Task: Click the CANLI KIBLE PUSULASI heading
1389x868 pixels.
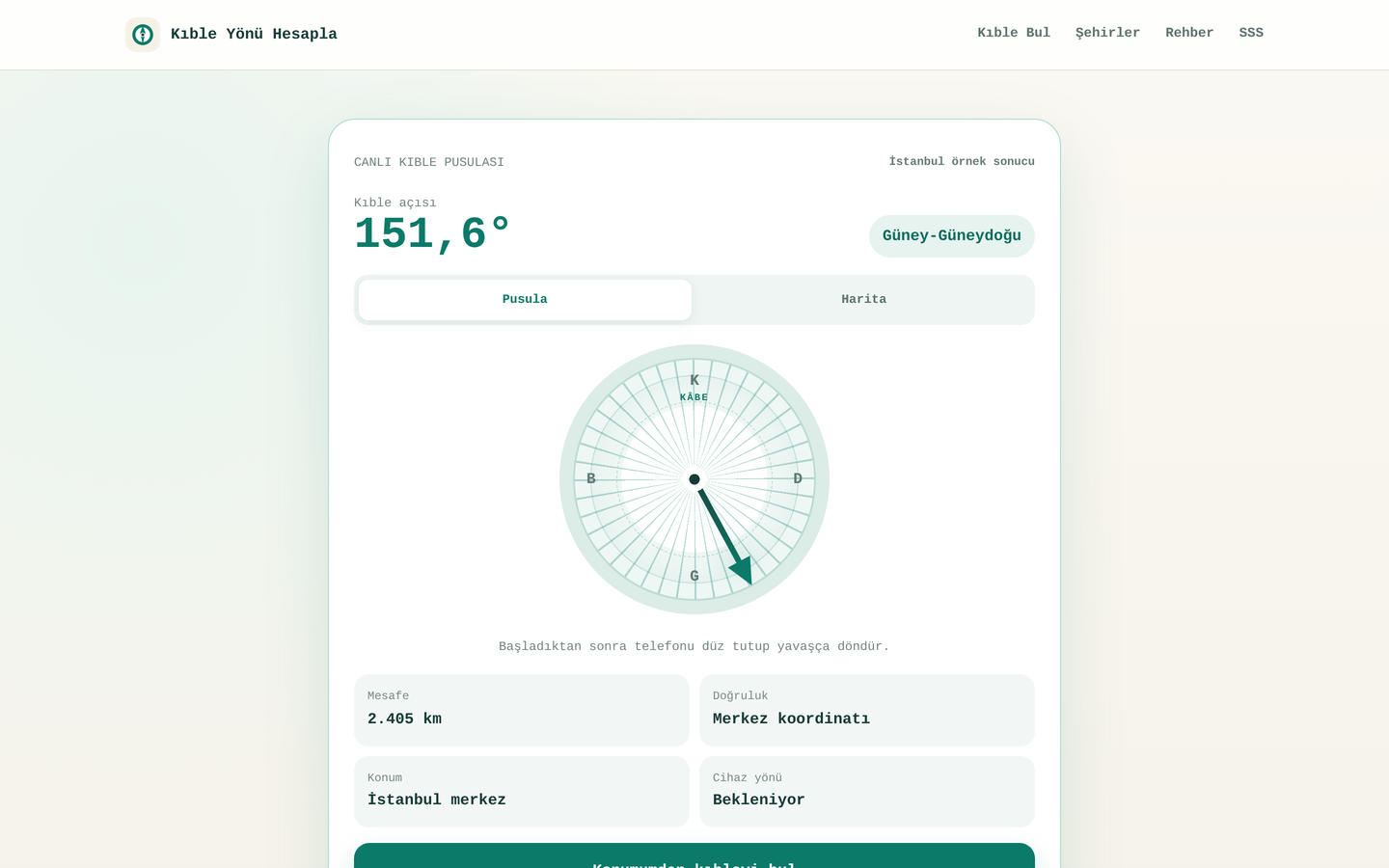Action: tap(429, 162)
